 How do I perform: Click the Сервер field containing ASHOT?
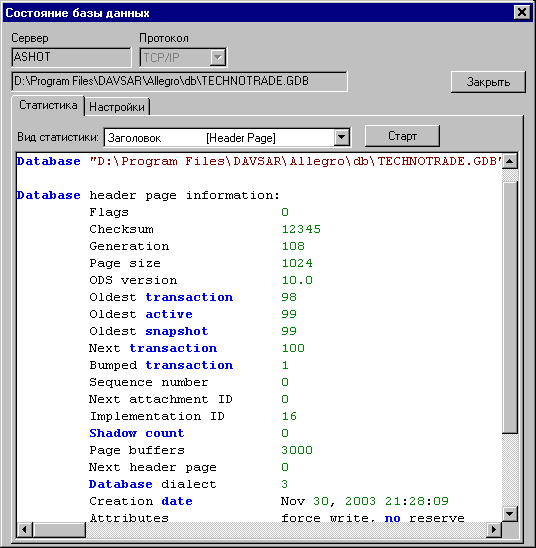(71, 57)
